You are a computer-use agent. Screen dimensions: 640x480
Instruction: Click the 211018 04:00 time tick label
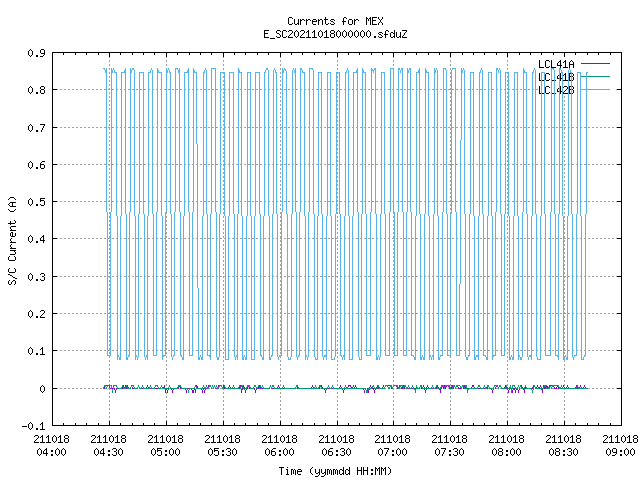(51, 446)
